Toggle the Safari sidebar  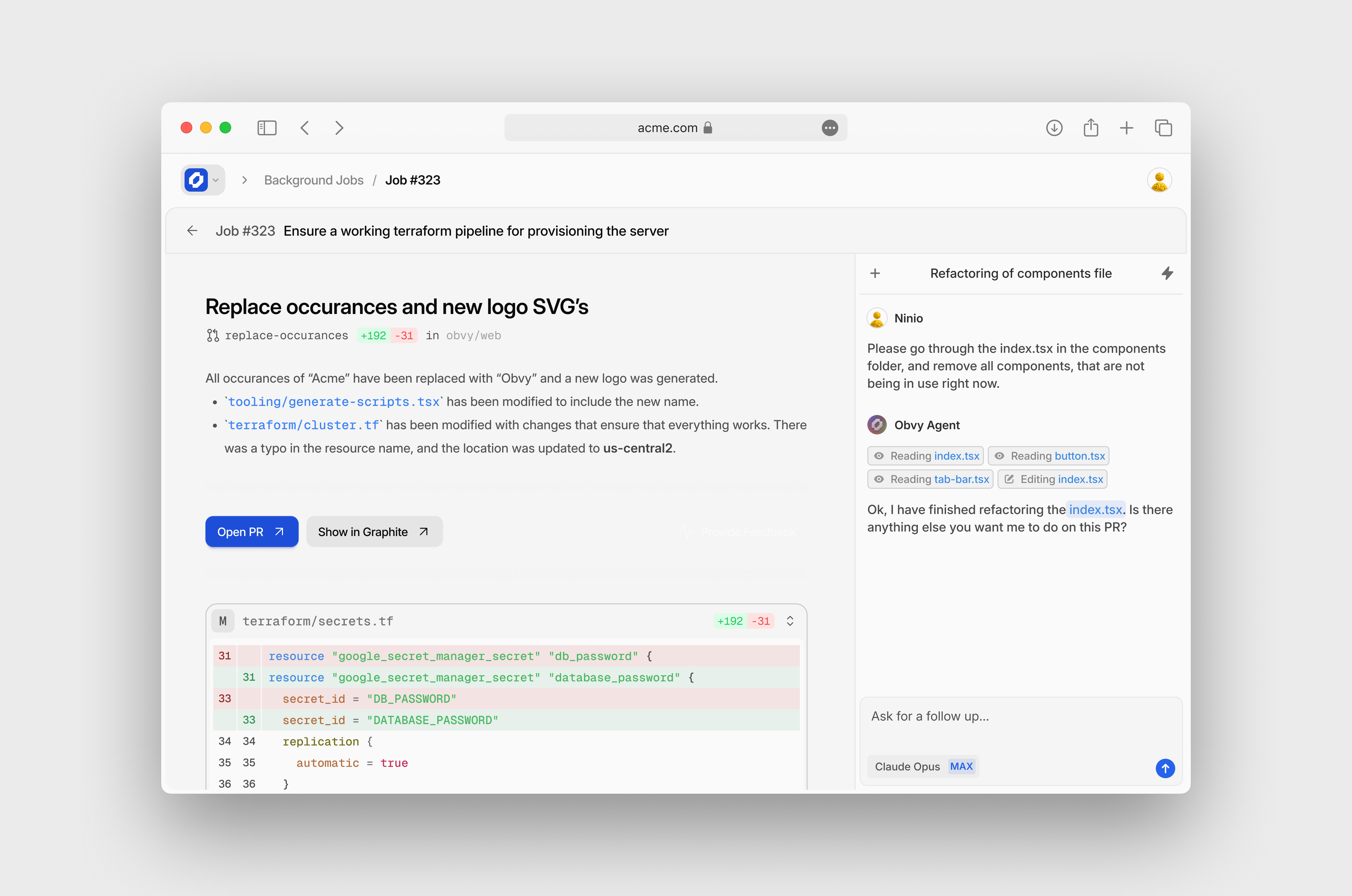pyautogui.click(x=266, y=128)
